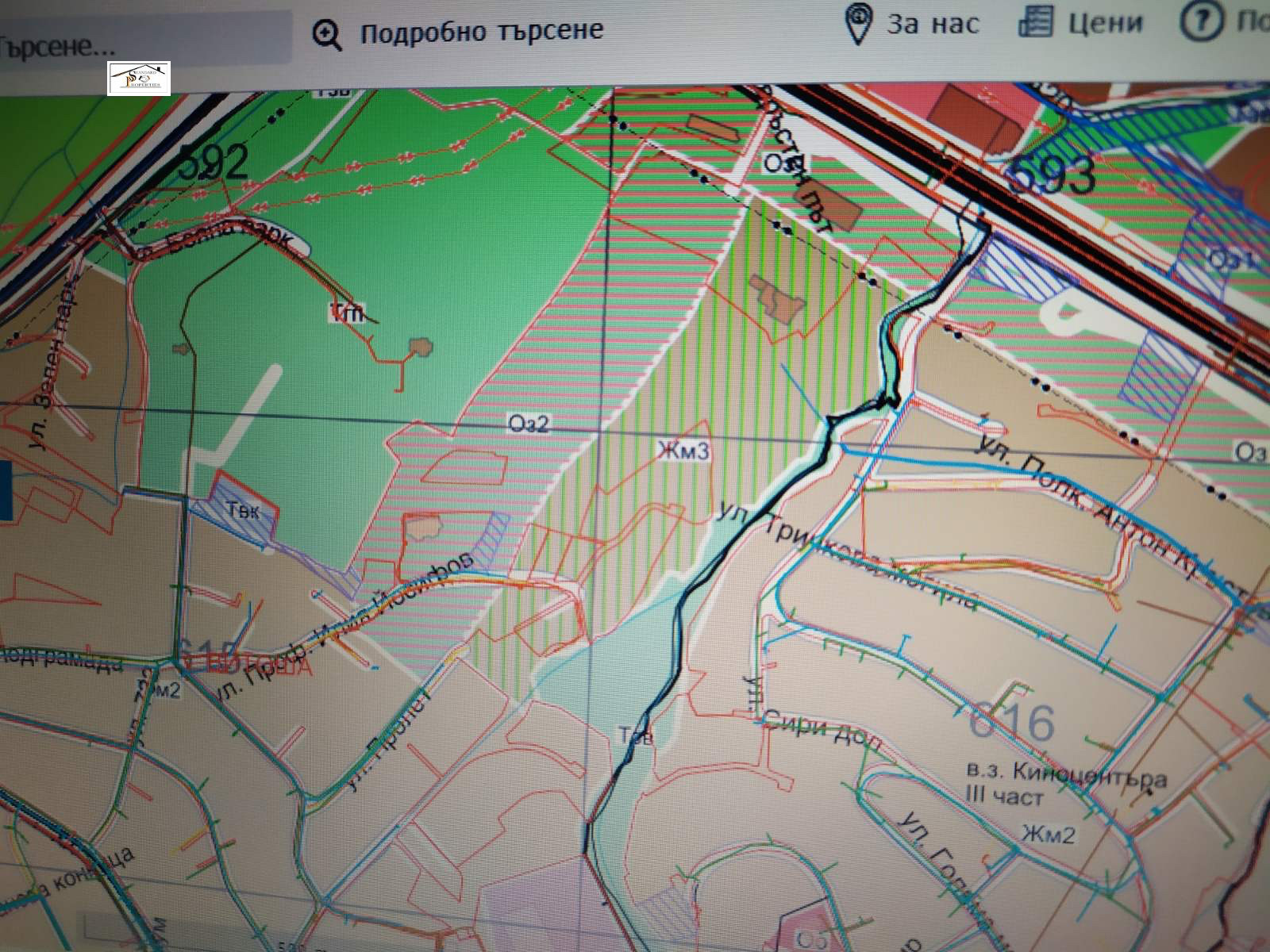Viewport: 1270px width, 952px height.
Task: Open the Цени menu item
Action: pyautogui.click(x=1105, y=23)
